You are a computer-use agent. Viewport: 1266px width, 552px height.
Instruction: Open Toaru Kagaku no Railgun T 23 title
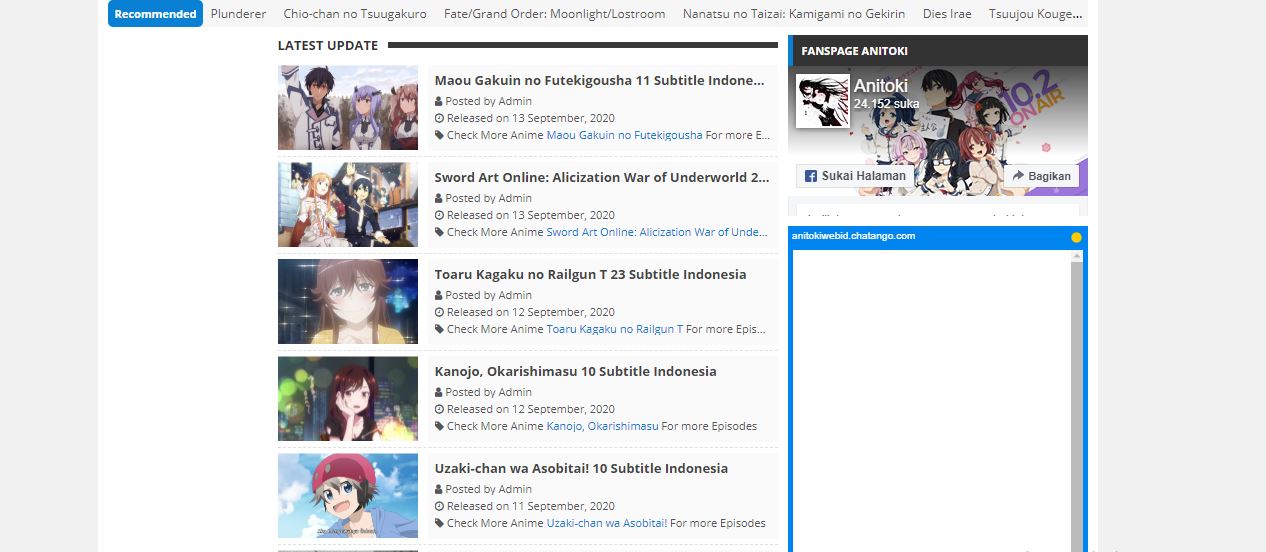click(590, 274)
